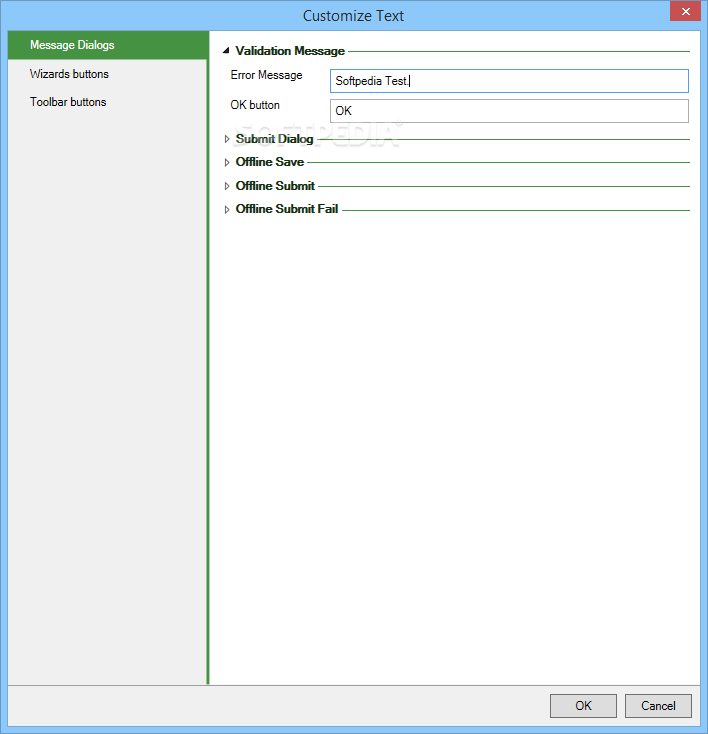Viewport: 708px width, 734px height.
Task: Click the Cancel button
Action: (658, 705)
